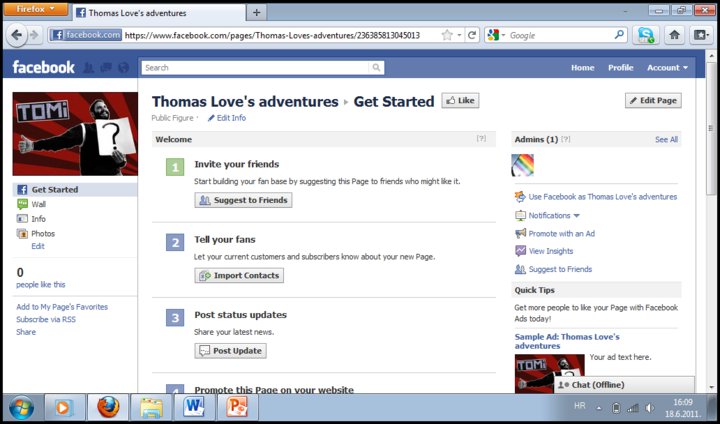Open Microsoft Word from taskbar
Screen dimensions: 720x424
pyautogui.click(x=194, y=408)
